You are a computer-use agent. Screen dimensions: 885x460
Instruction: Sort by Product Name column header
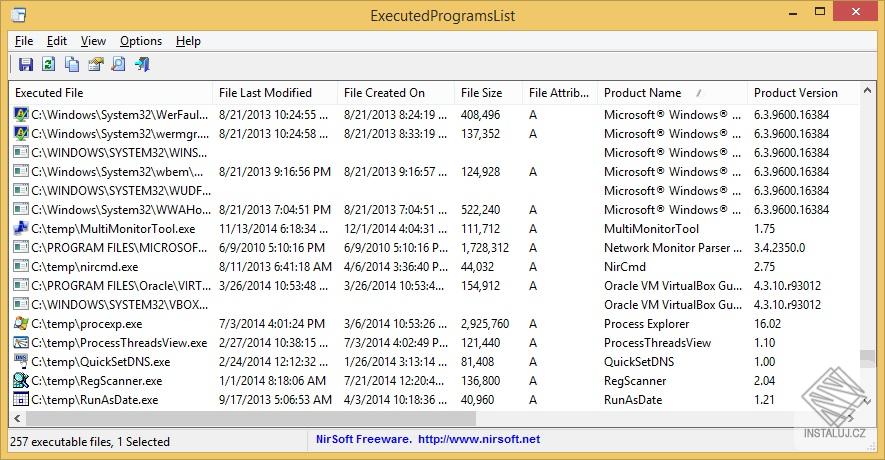pos(672,93)
